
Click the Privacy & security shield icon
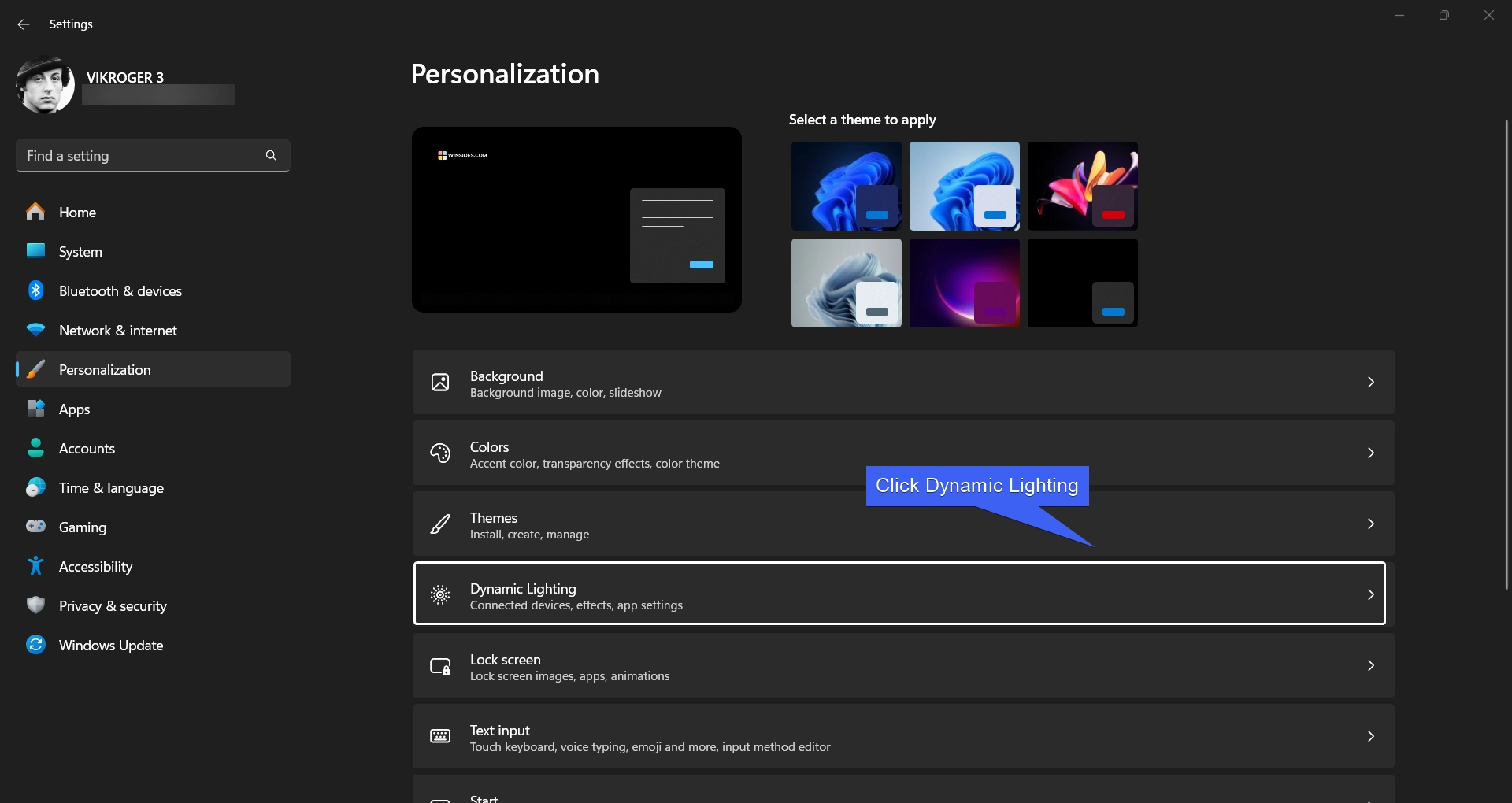(35, 605)
